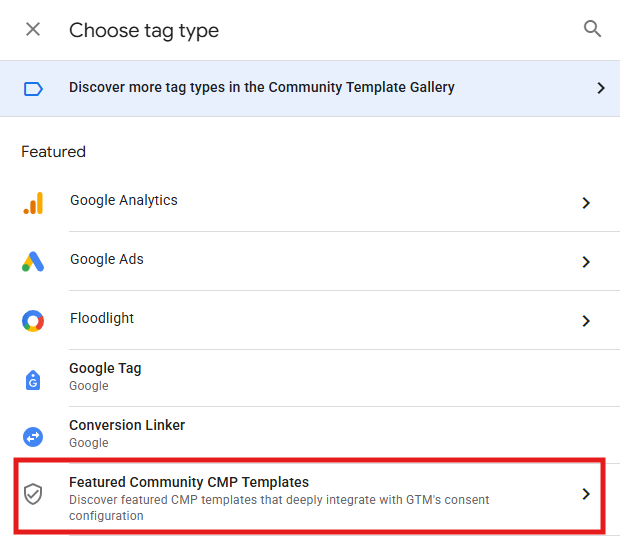Click the Choose tag type title
This screenshot has height=539, width=620.
144,31
